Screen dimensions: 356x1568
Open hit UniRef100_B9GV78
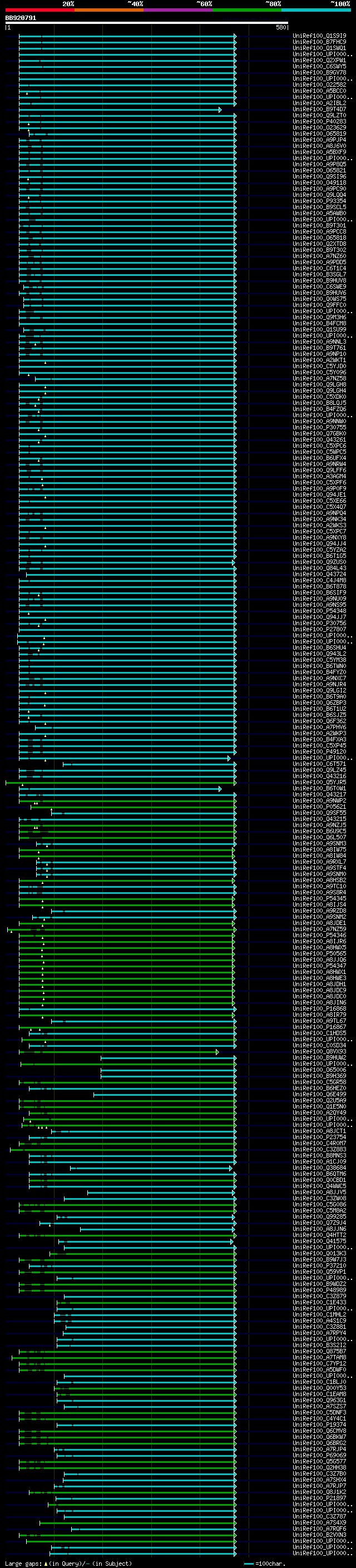click(319, 72)
